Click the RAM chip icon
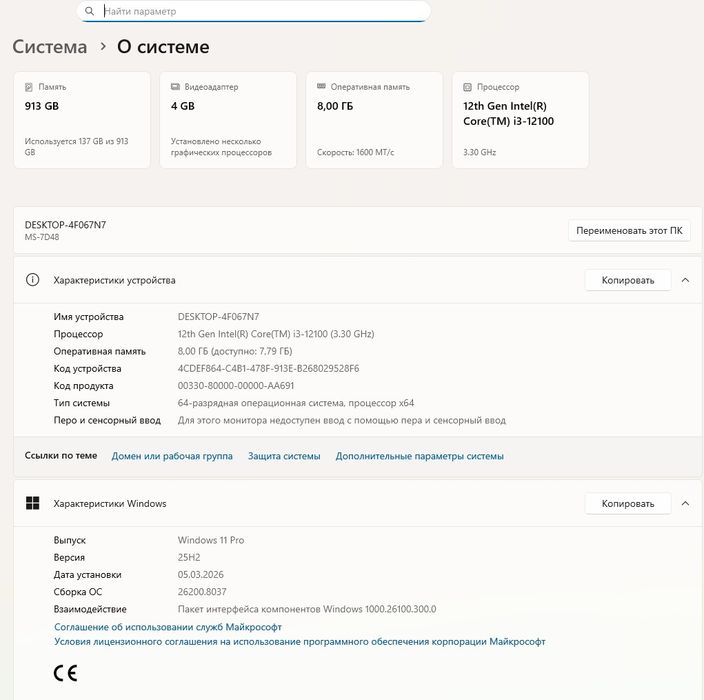 (321, 86)
